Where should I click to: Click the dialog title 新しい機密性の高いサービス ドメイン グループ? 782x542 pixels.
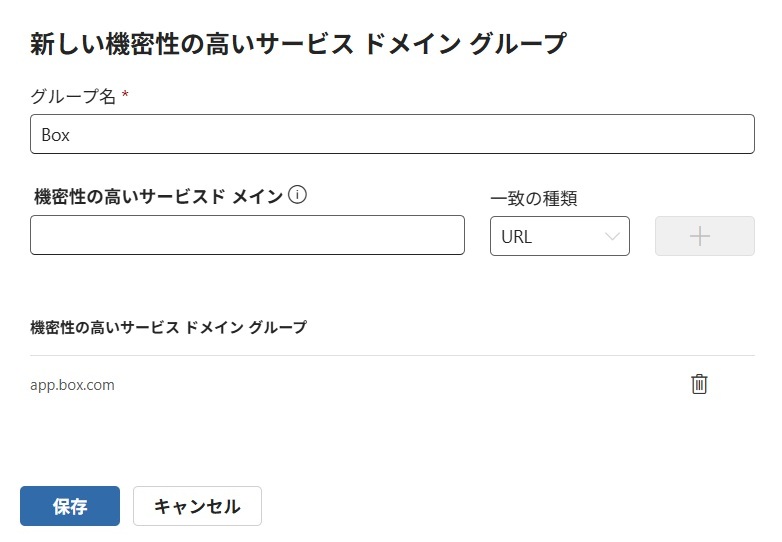pos(298,44)
